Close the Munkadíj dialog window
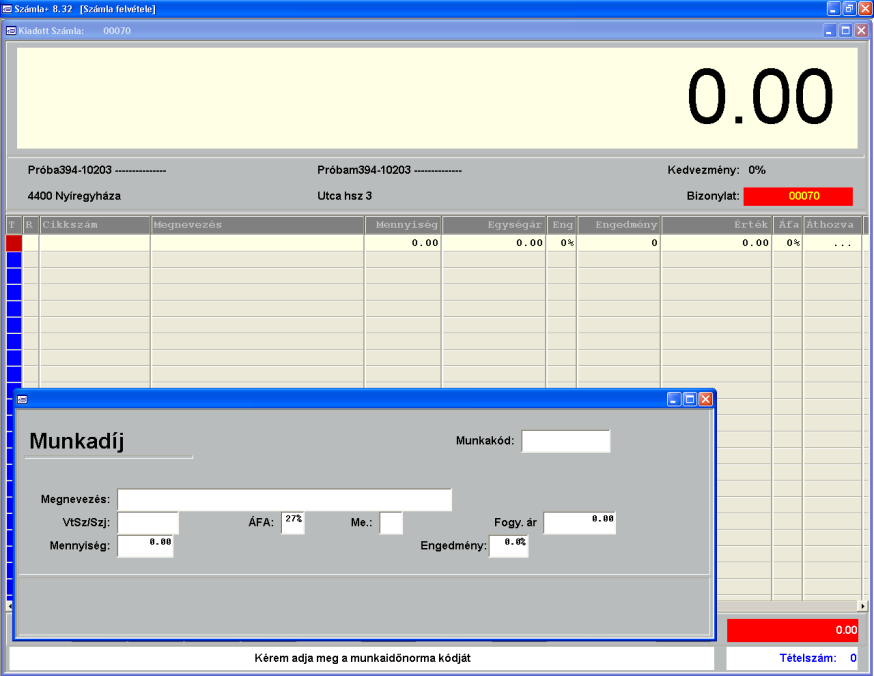 [706, 399]
